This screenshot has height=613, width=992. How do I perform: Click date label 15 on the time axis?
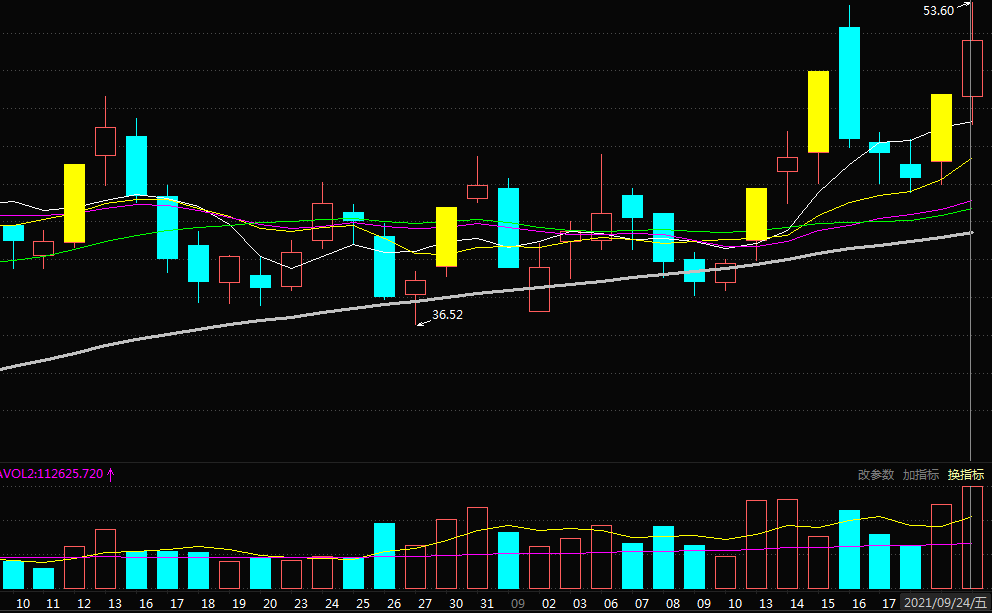point(828,604)
